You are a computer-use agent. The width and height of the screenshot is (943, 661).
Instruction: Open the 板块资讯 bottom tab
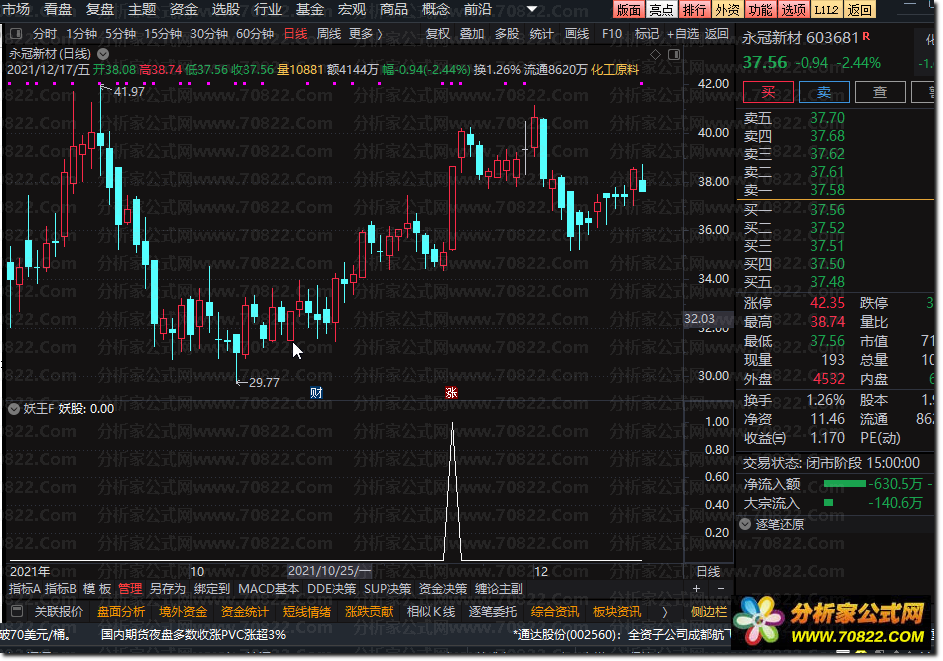pyautogui.click(x=616, y=612)
